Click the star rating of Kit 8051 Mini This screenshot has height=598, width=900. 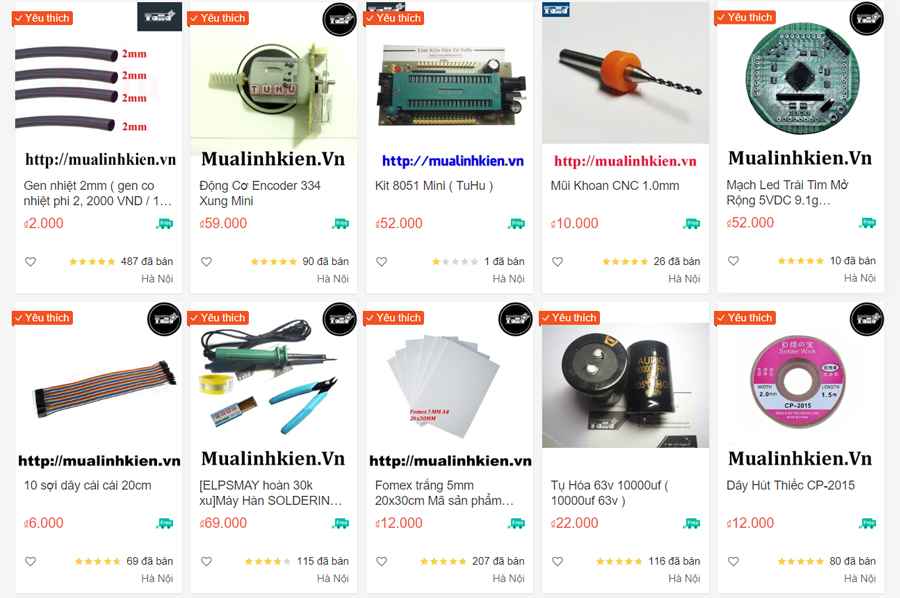[x=455, y=262]
